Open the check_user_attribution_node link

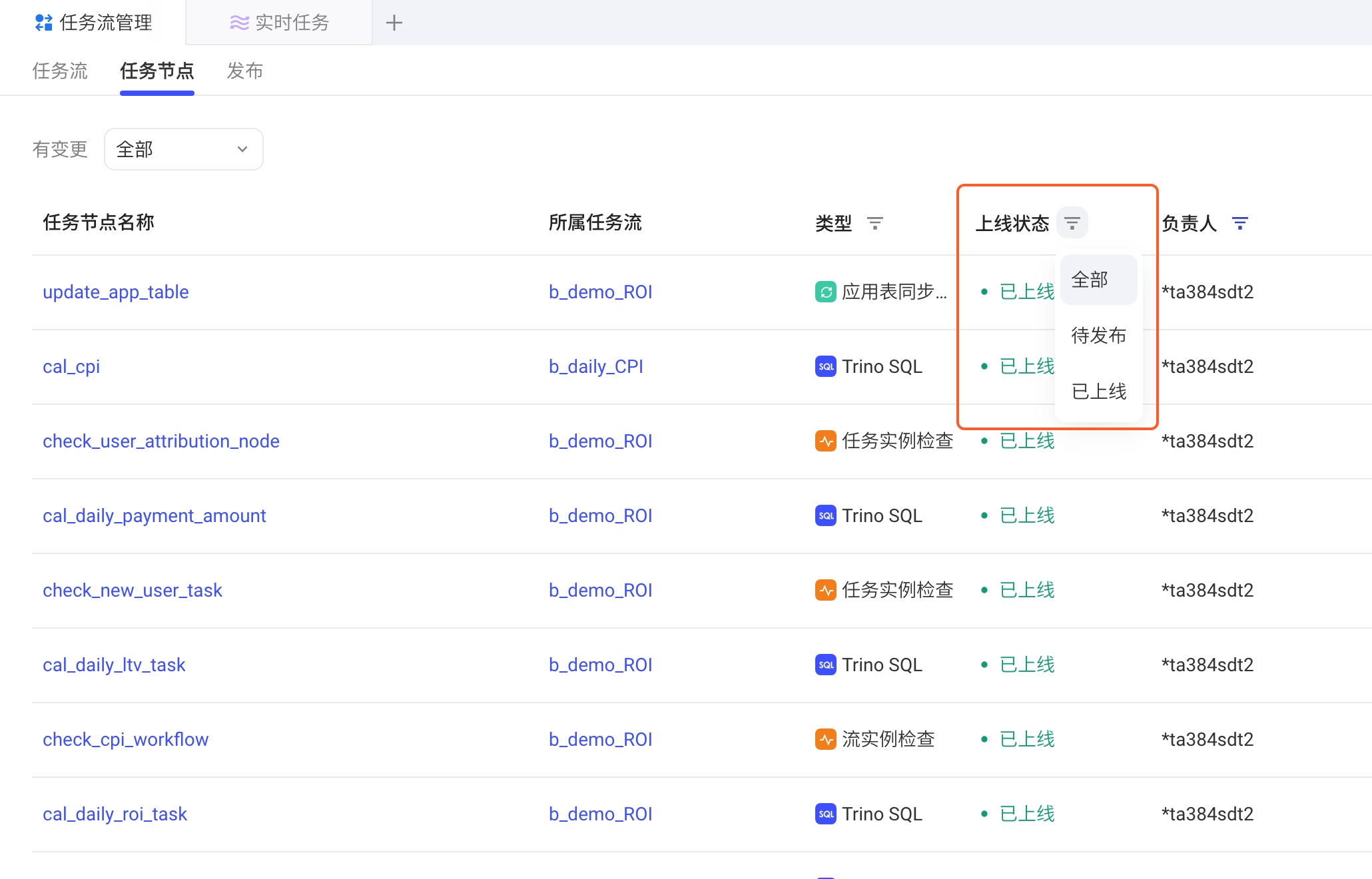pyautogui.click(x=161, y=441)
